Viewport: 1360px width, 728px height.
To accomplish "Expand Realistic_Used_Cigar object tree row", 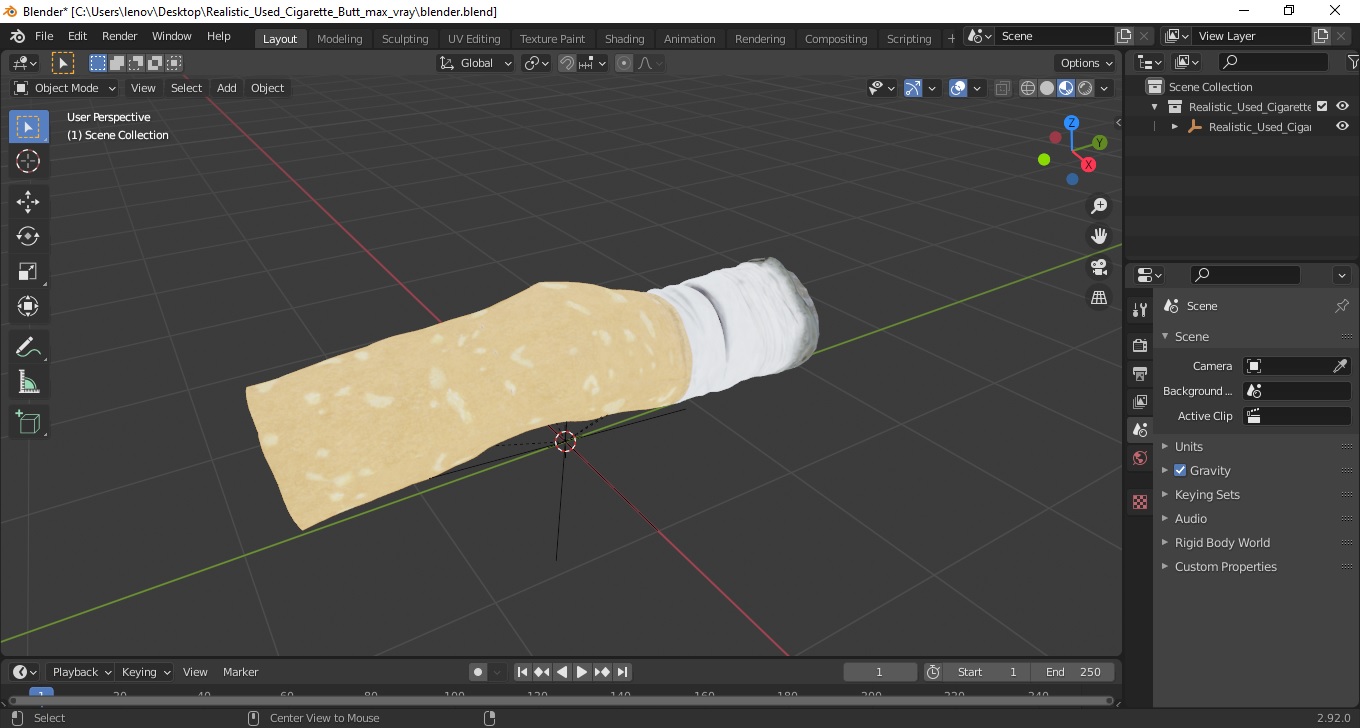I will coord(1175,127).
